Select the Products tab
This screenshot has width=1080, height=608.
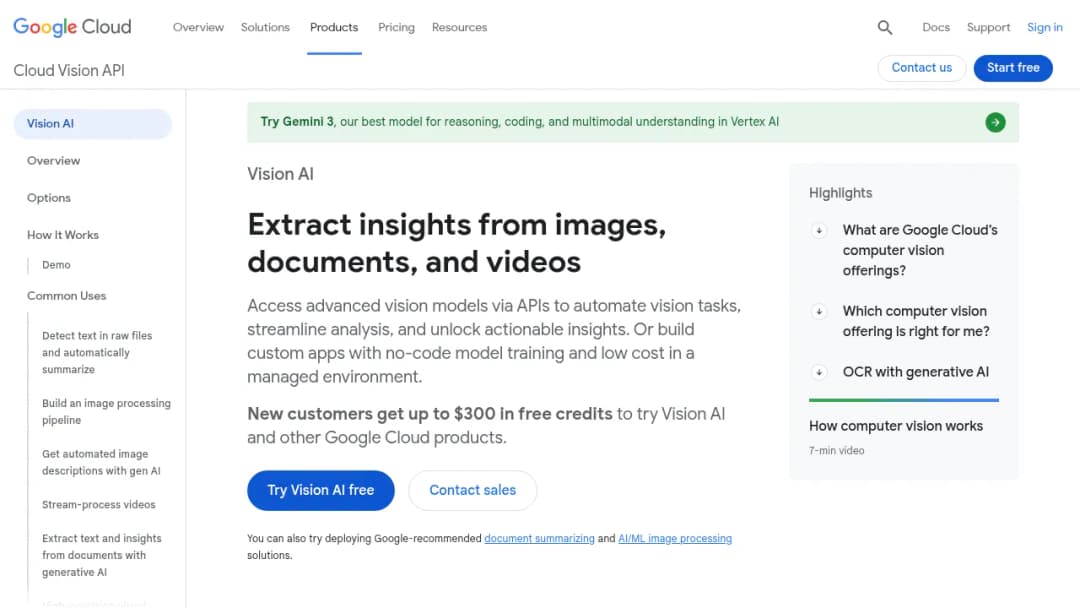point(334,28)
